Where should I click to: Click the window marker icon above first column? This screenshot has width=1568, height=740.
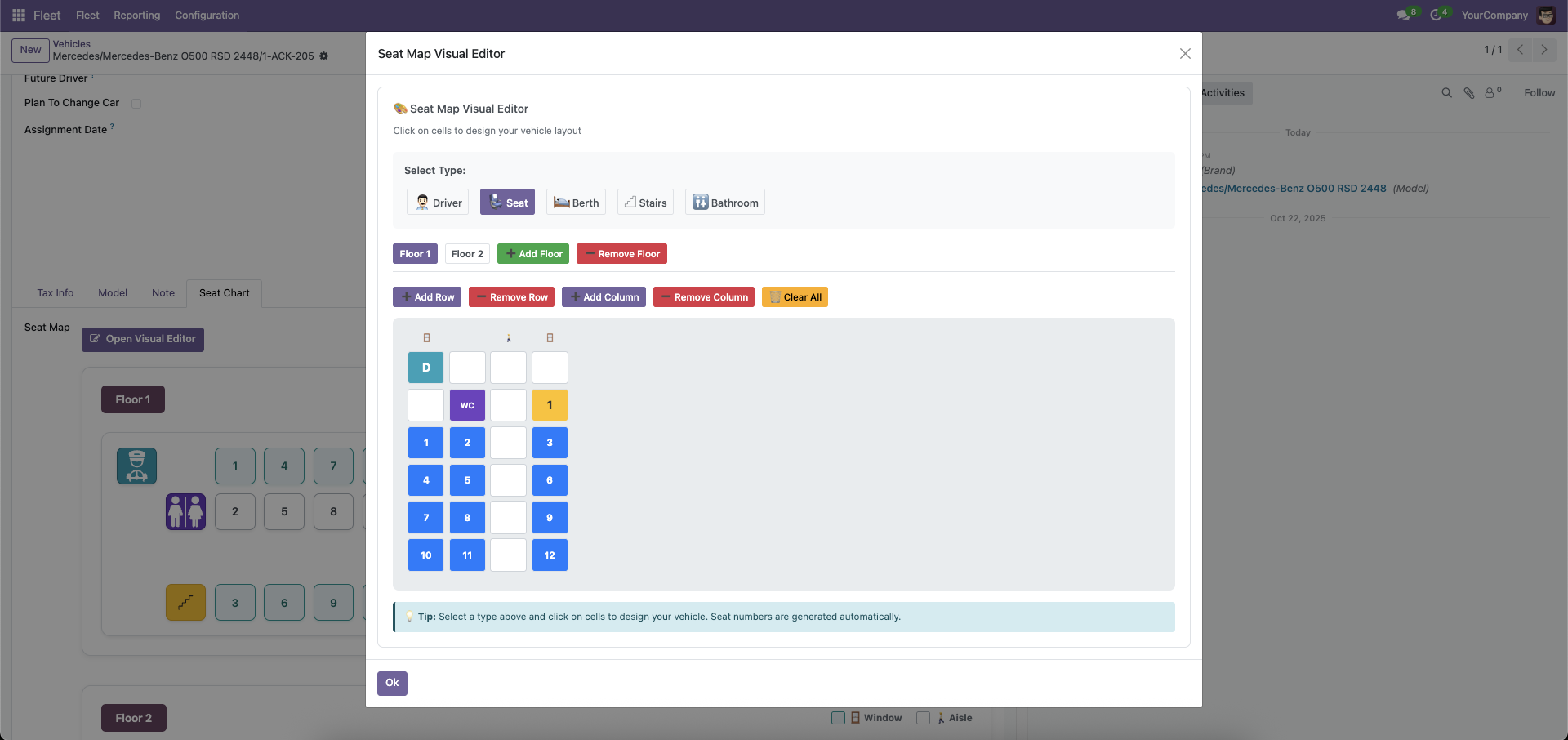pyautogui.click(x=426, y=338)
